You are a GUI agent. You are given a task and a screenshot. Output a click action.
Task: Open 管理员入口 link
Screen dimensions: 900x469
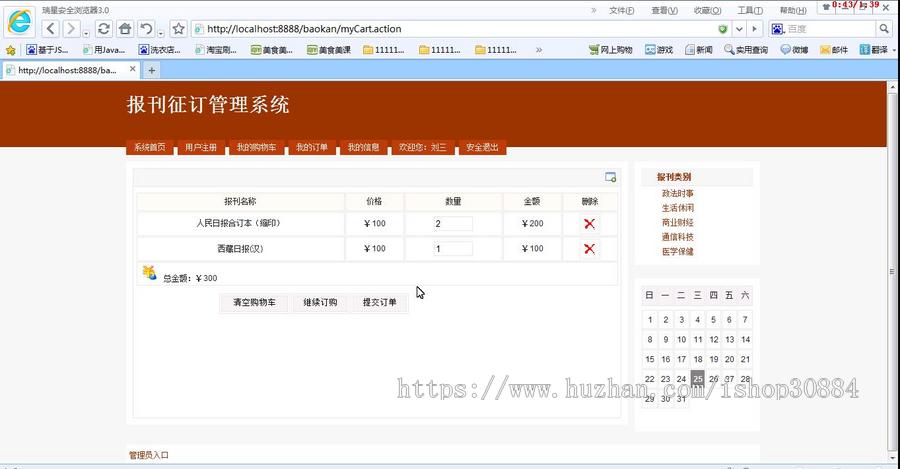click(x=149, y=455)
